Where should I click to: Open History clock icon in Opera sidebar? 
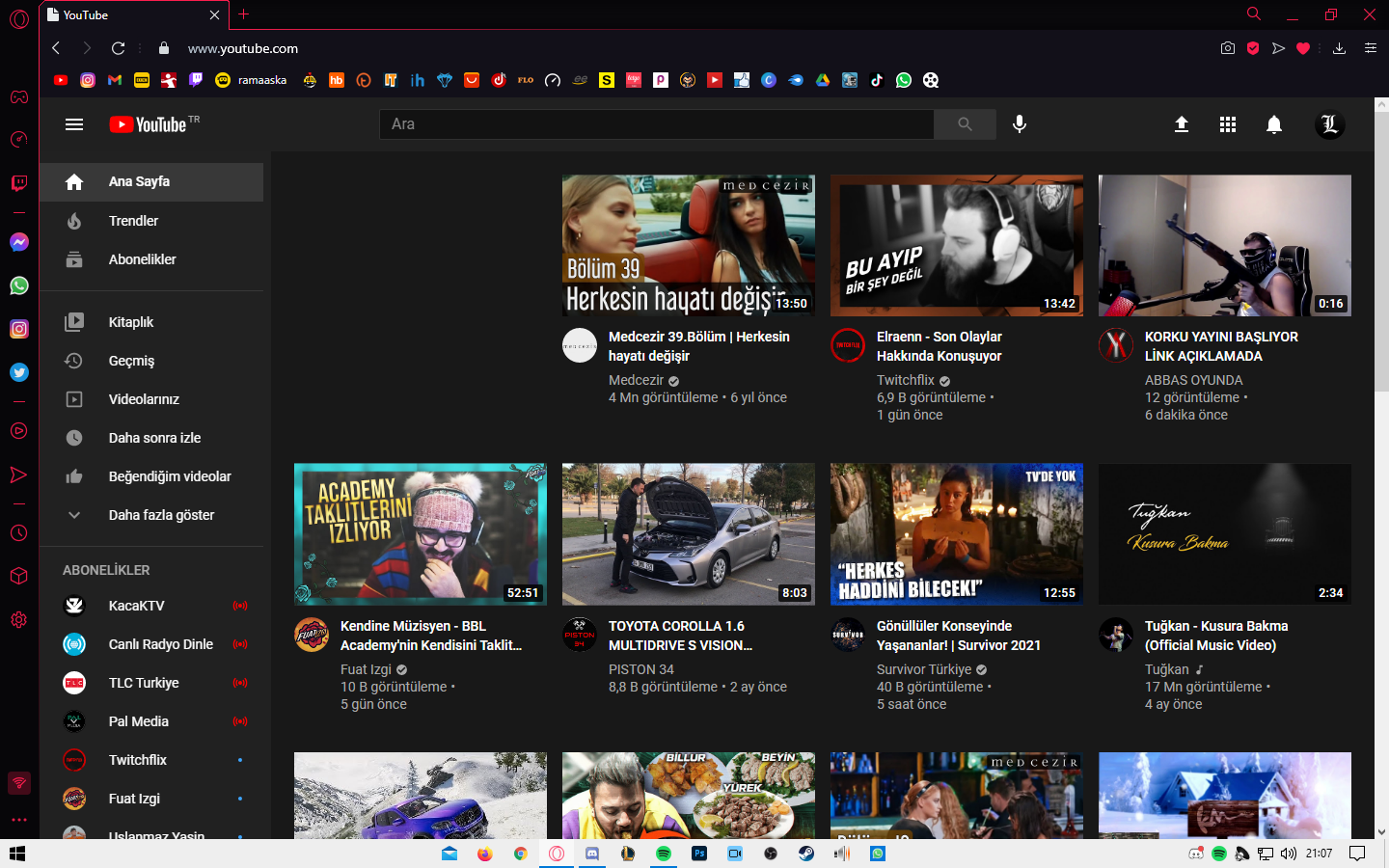(x=19, y=533)
